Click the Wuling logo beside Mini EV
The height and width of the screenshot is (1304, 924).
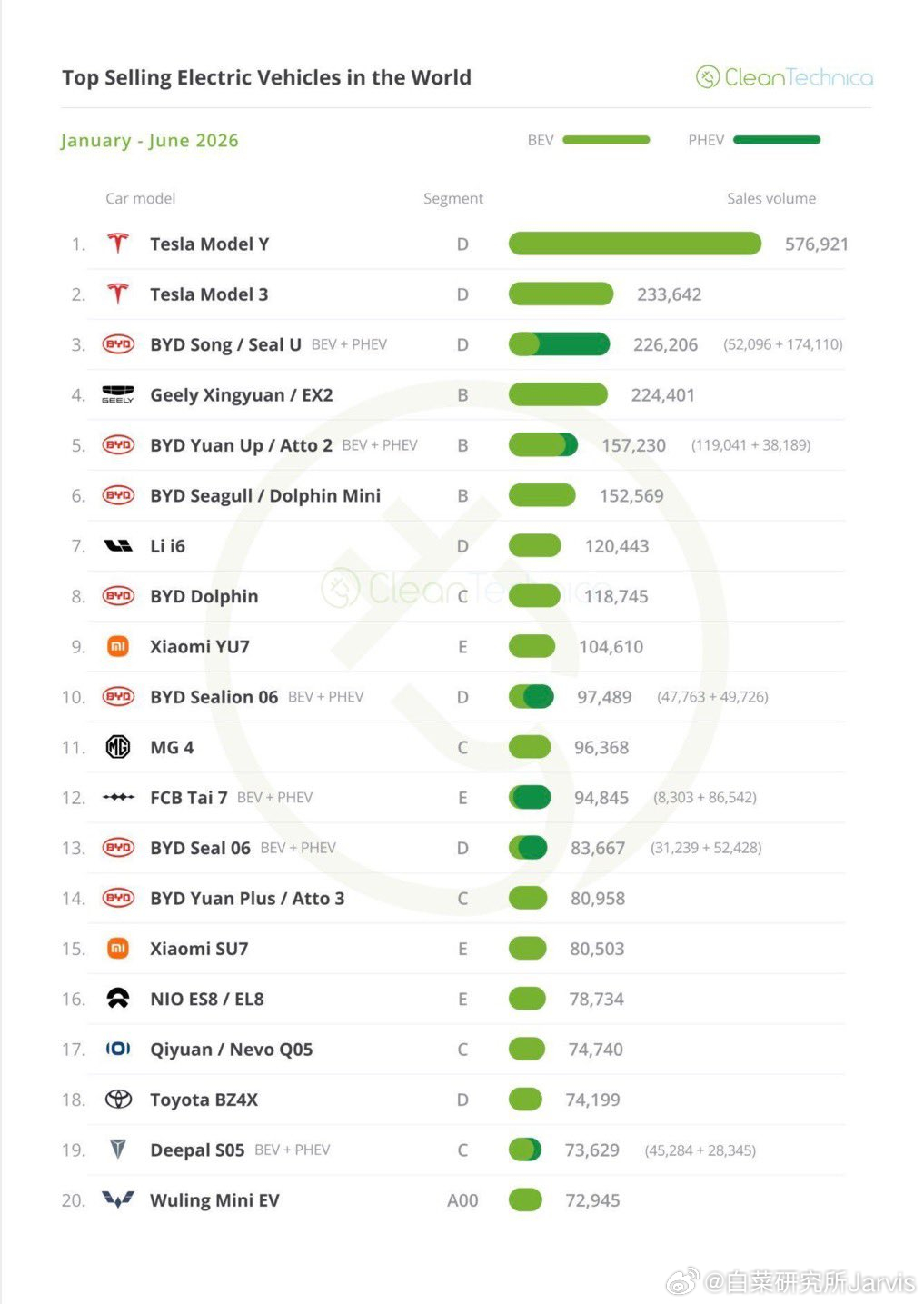118,1199
